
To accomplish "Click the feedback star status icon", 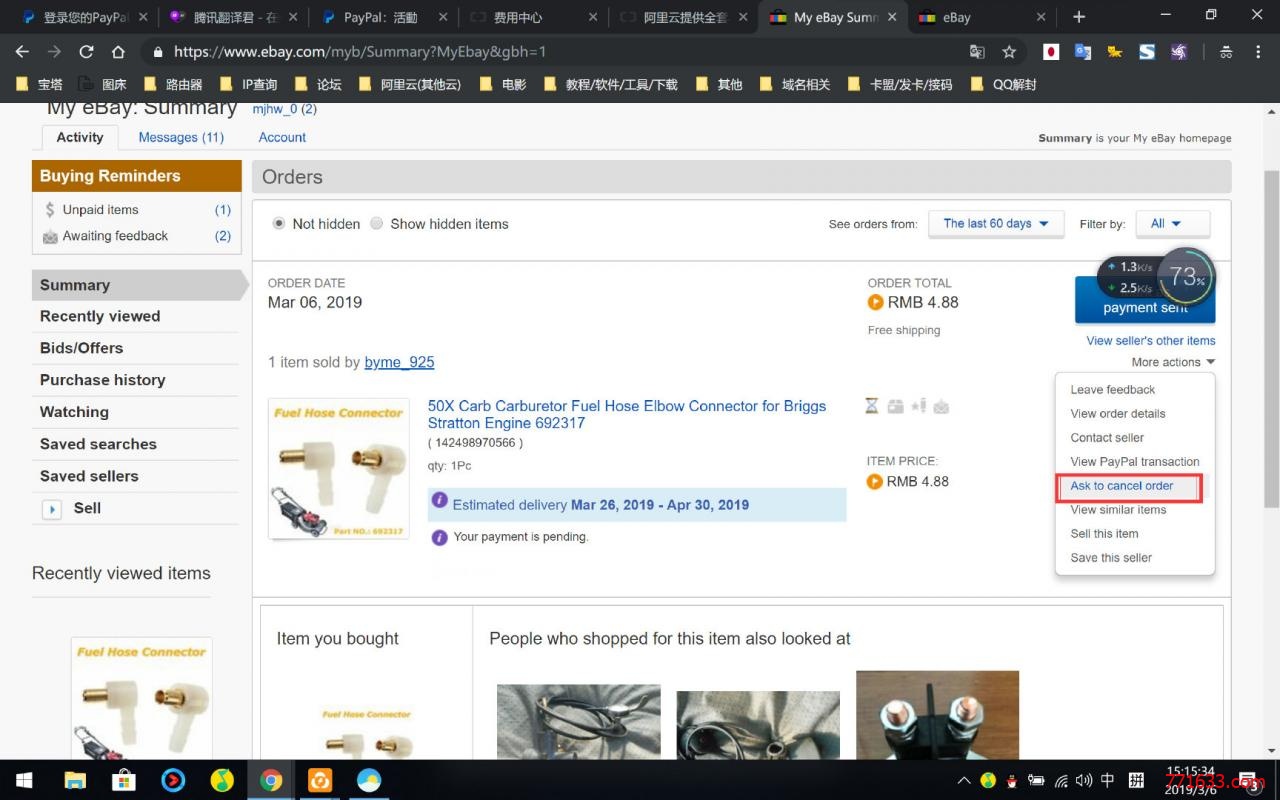I will point(918,406).
